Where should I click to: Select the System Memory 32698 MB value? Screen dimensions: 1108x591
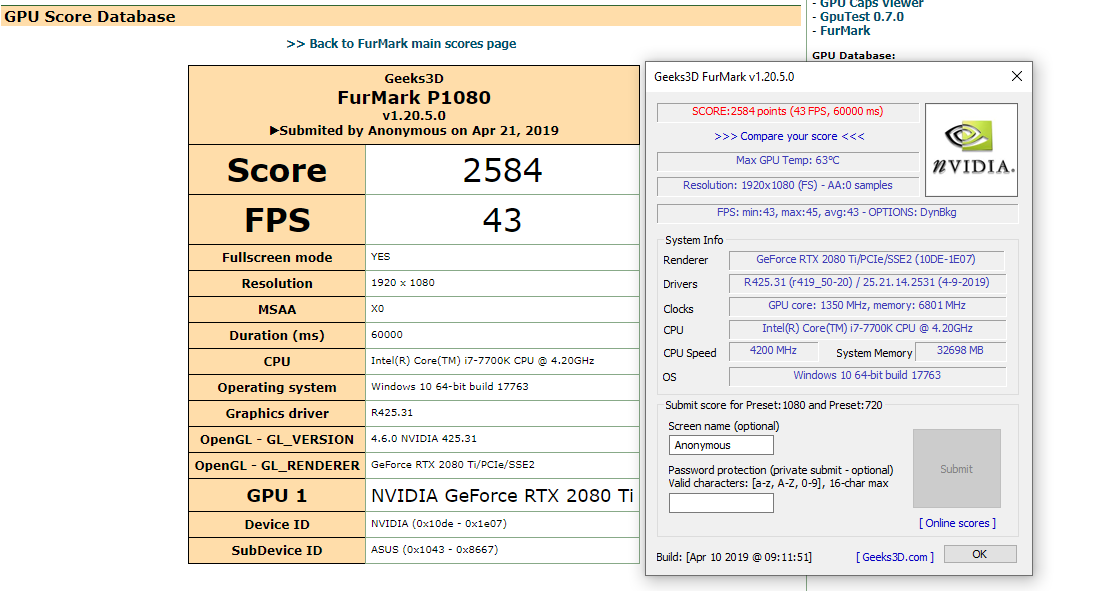click(x=960, y=351)
